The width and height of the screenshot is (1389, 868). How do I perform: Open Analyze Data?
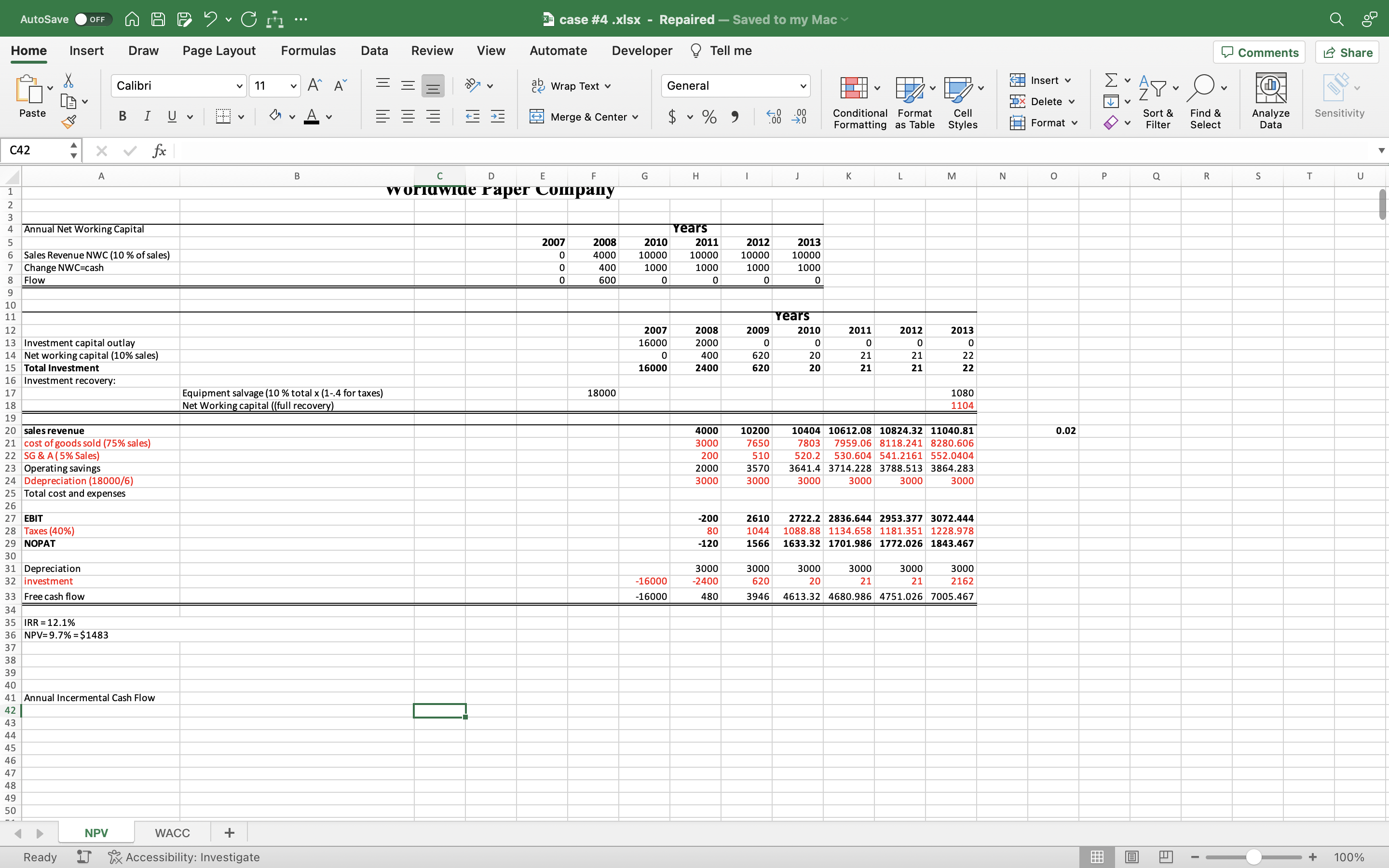pyautogui.click(x=1271, y=100)
